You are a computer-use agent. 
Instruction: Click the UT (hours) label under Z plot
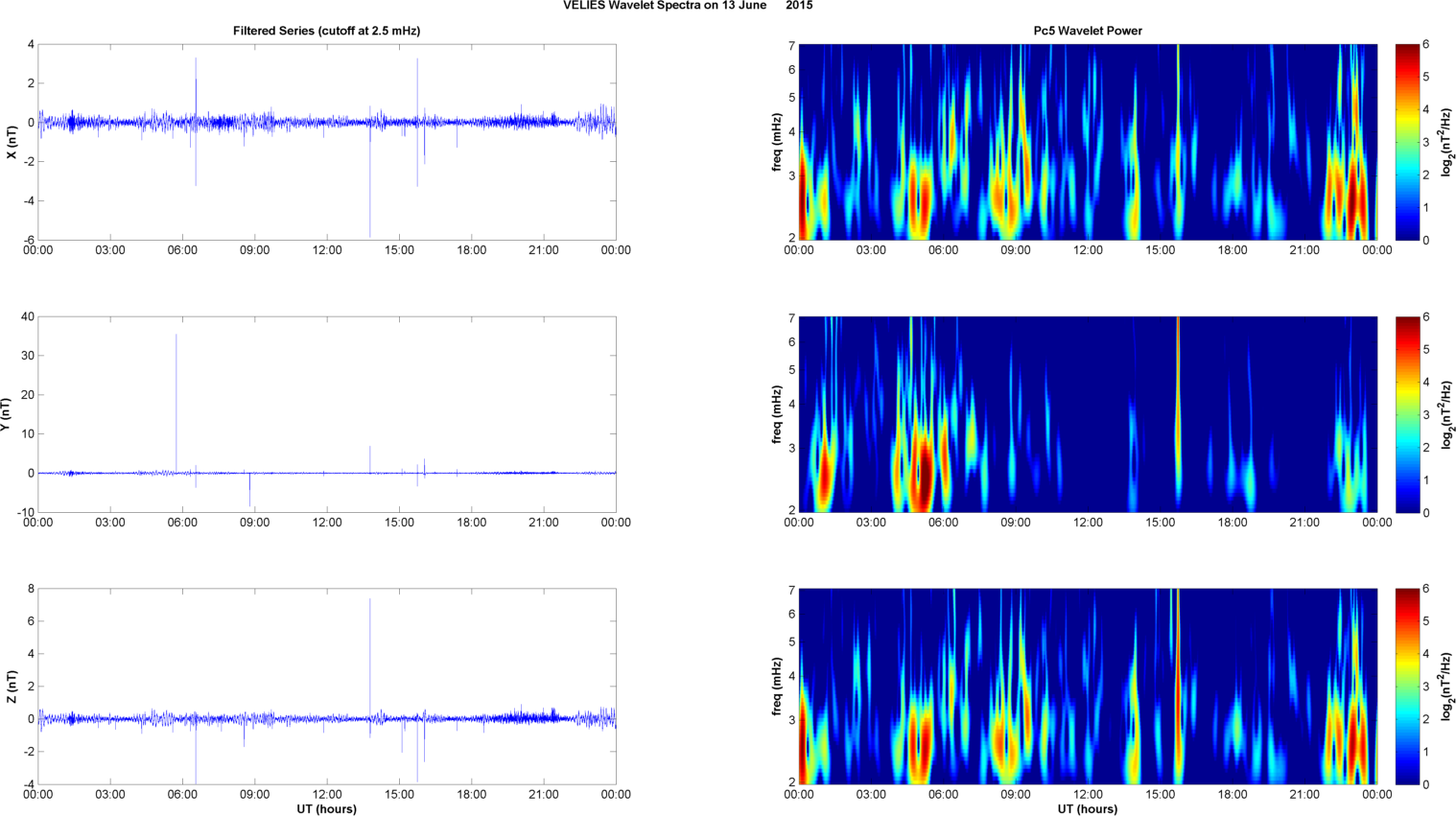click(x=326, y=808)
